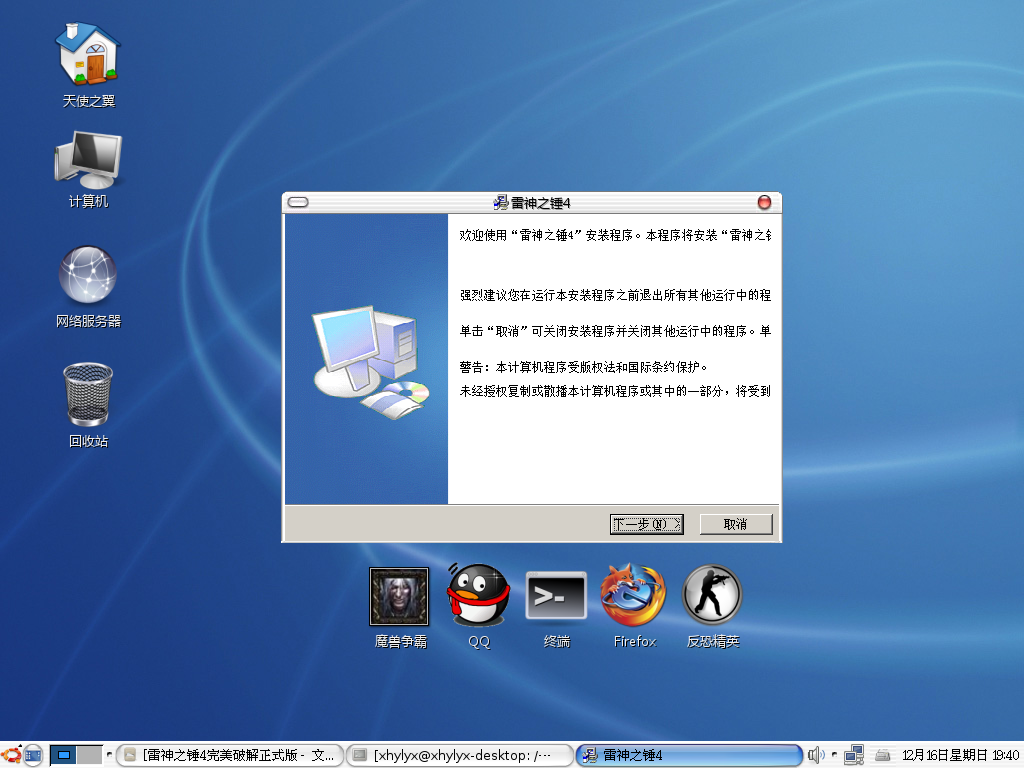1024x768 pixels.
Task: Switch to the first workspace in pager
Action: 63,756
